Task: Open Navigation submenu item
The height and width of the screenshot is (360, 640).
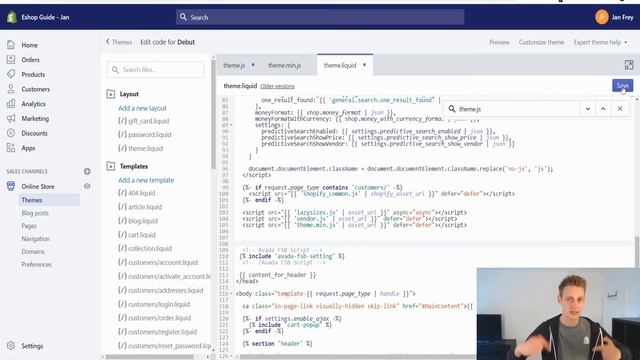Action: (36, 239)
